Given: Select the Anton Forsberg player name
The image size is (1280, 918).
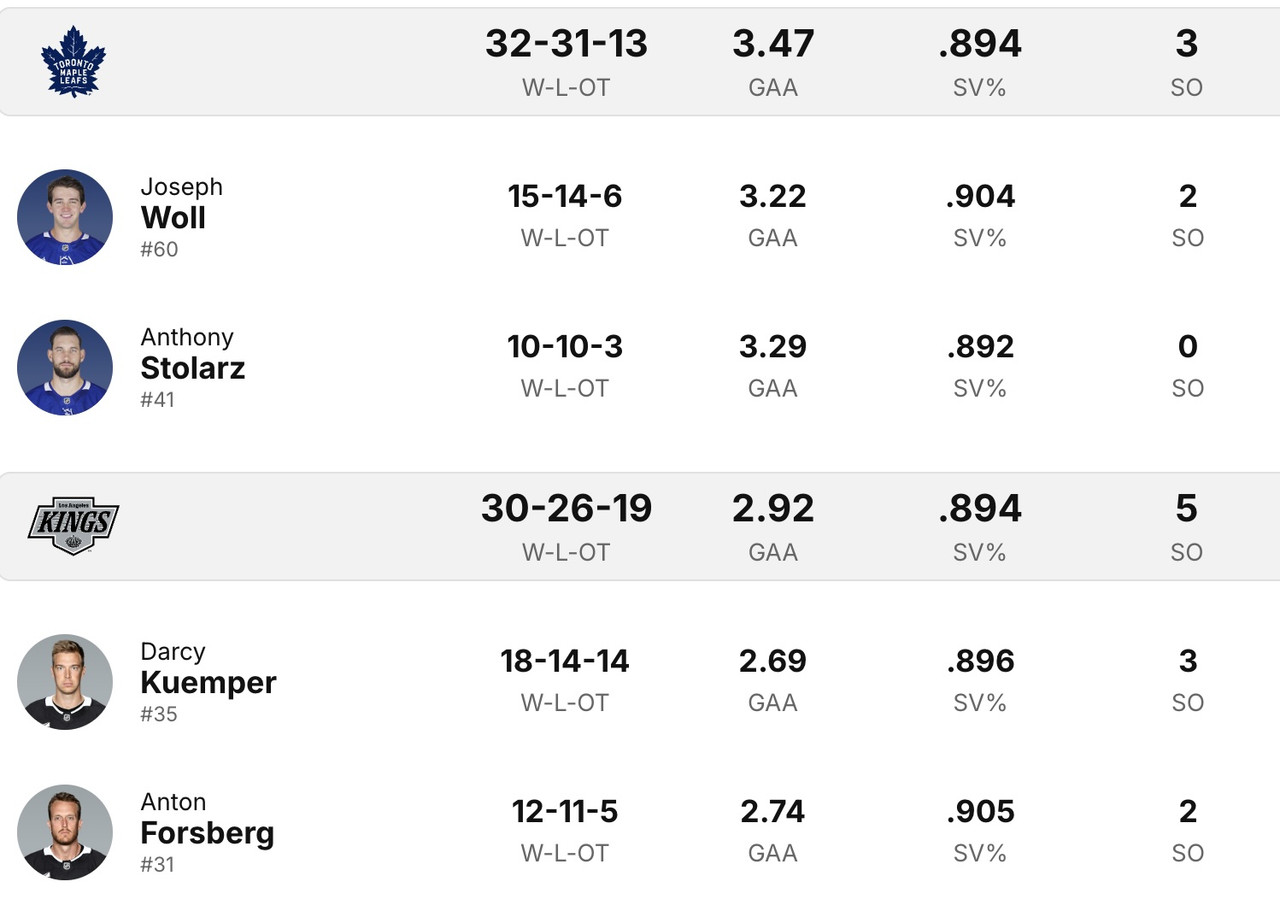Looking at the screenshot, I should coord(207,832).
